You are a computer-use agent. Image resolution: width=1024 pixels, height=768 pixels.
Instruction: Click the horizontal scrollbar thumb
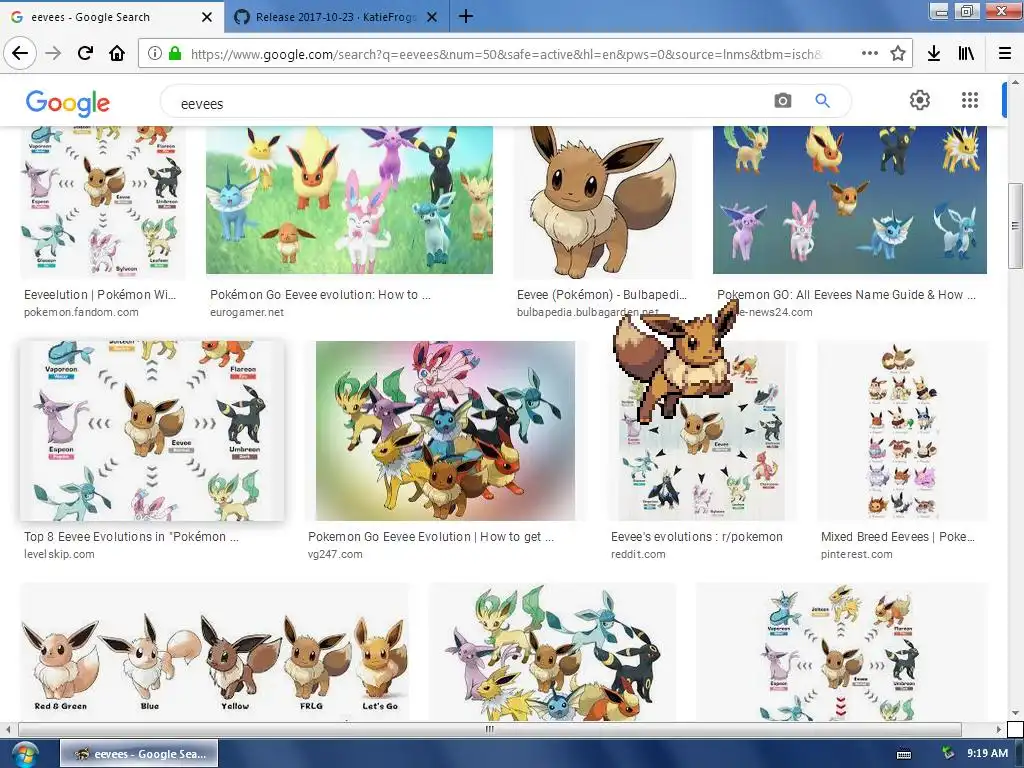coord(490,729)
